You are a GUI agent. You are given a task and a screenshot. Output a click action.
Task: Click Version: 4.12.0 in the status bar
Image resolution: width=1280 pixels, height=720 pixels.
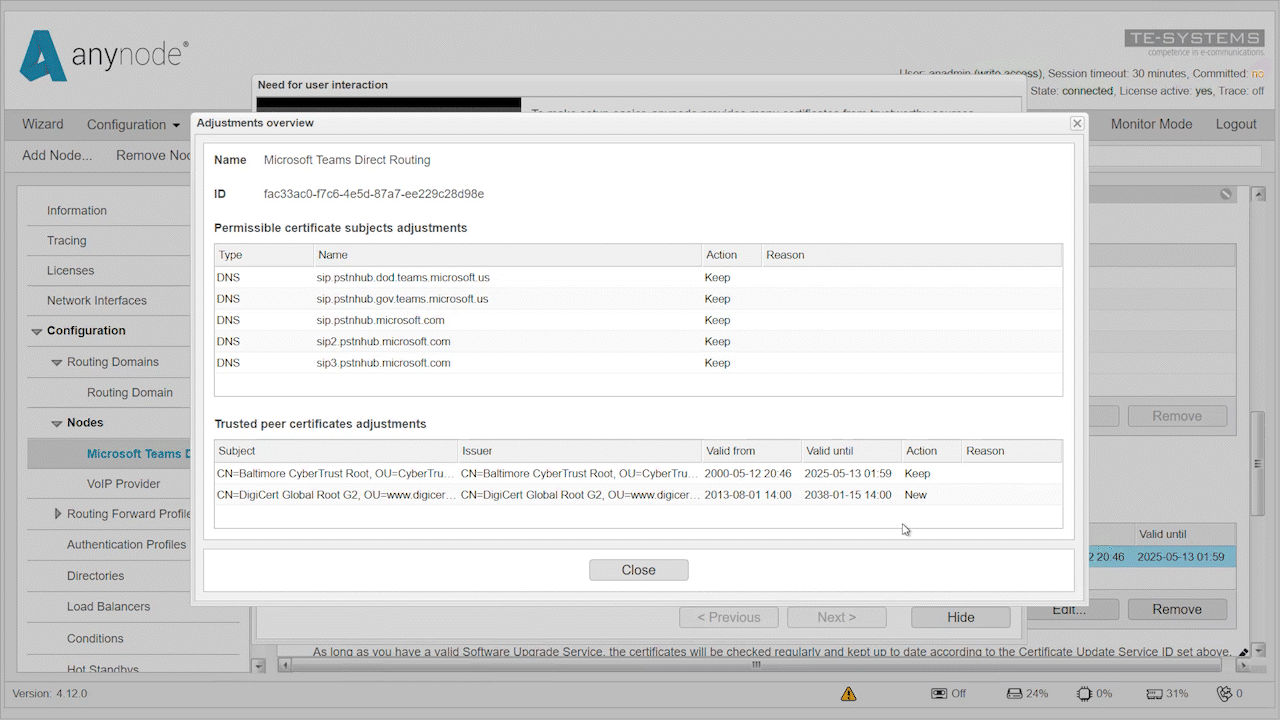click(50, 693)
